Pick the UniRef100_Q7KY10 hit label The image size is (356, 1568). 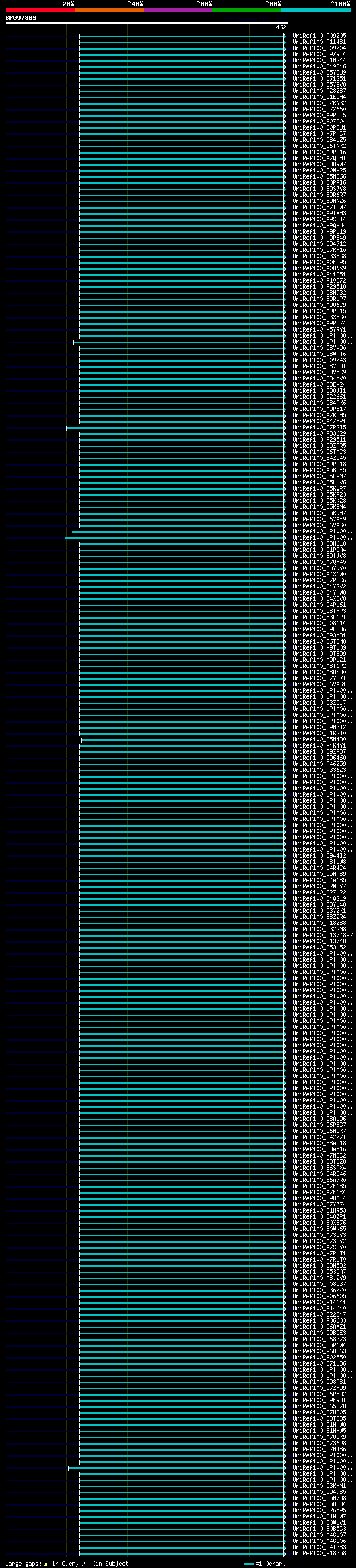coord(319,250)
